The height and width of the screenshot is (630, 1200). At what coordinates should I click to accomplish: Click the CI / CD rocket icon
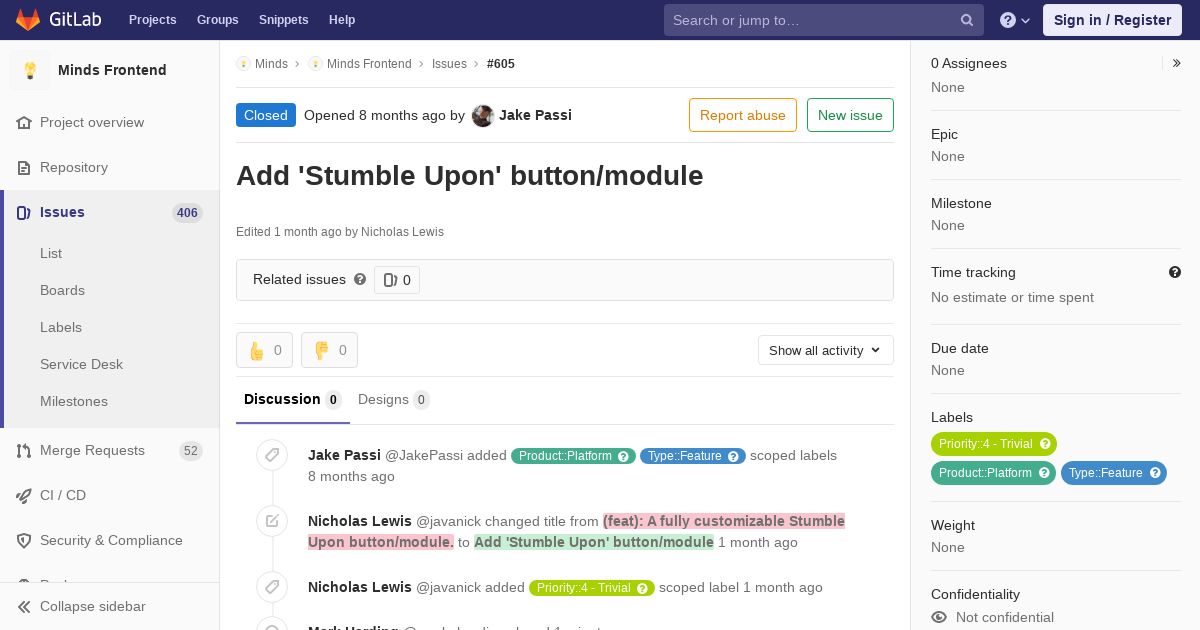point(24,495)
